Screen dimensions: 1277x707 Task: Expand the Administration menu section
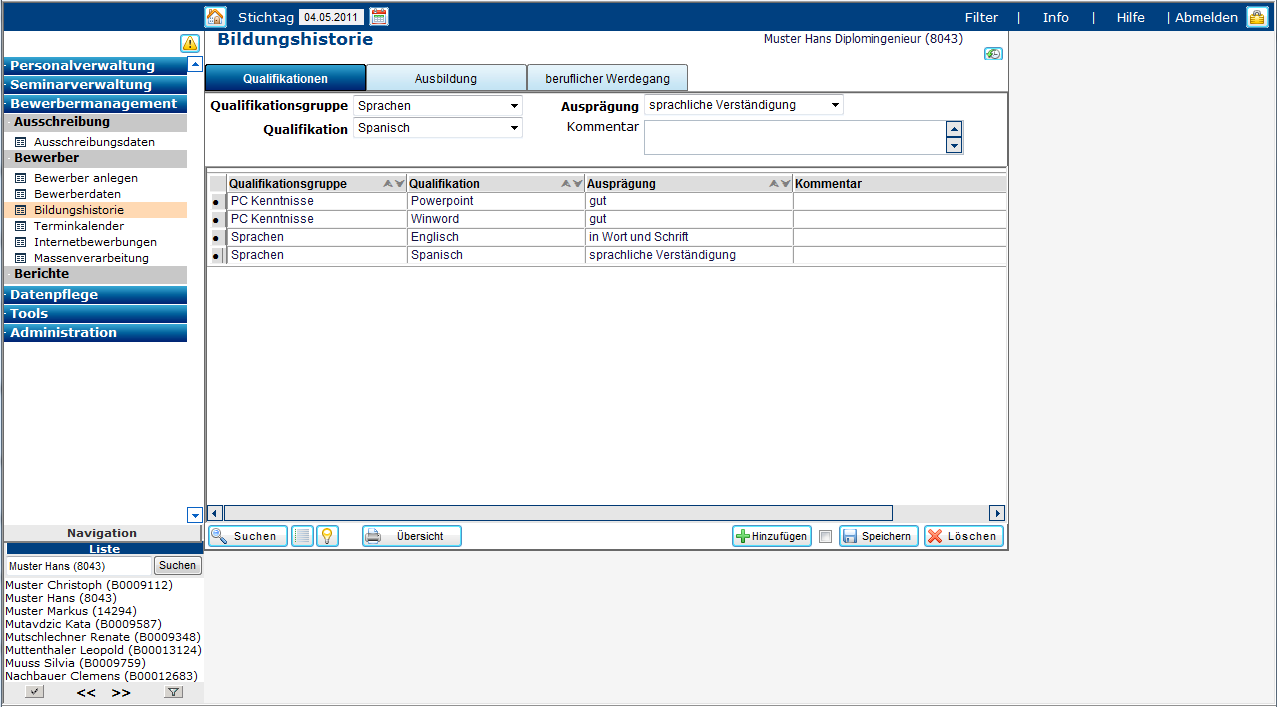tap(95, 333)
